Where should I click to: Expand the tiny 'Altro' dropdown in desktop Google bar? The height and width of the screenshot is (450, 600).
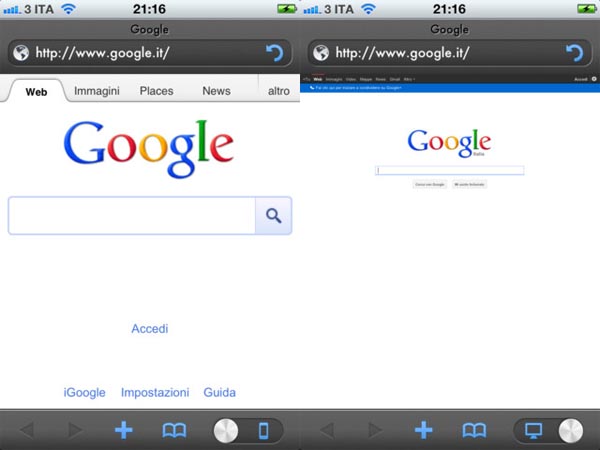[409, 79]
